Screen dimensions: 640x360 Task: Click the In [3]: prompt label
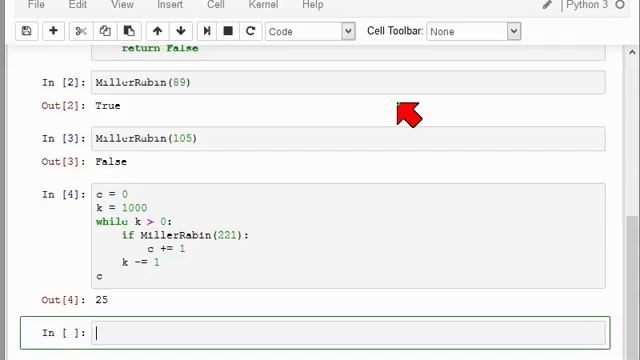coord(64,138)
